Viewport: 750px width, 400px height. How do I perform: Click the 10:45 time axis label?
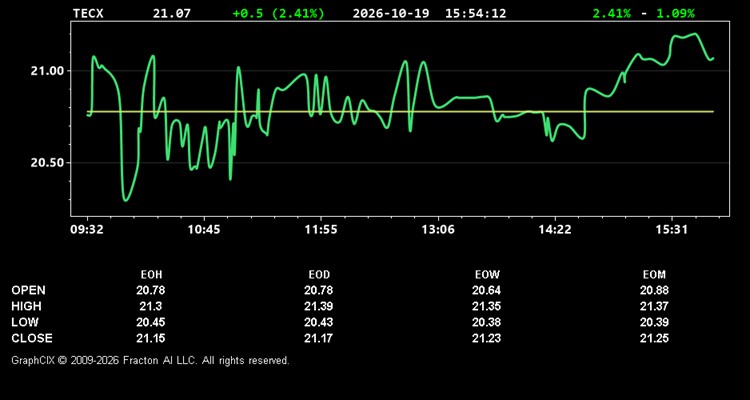(x=204, y=230)
